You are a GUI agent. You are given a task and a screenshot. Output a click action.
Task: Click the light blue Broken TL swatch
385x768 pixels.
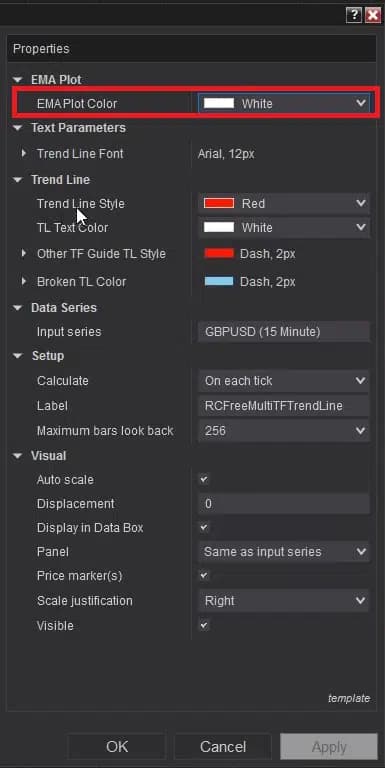(x=219, y=281)
